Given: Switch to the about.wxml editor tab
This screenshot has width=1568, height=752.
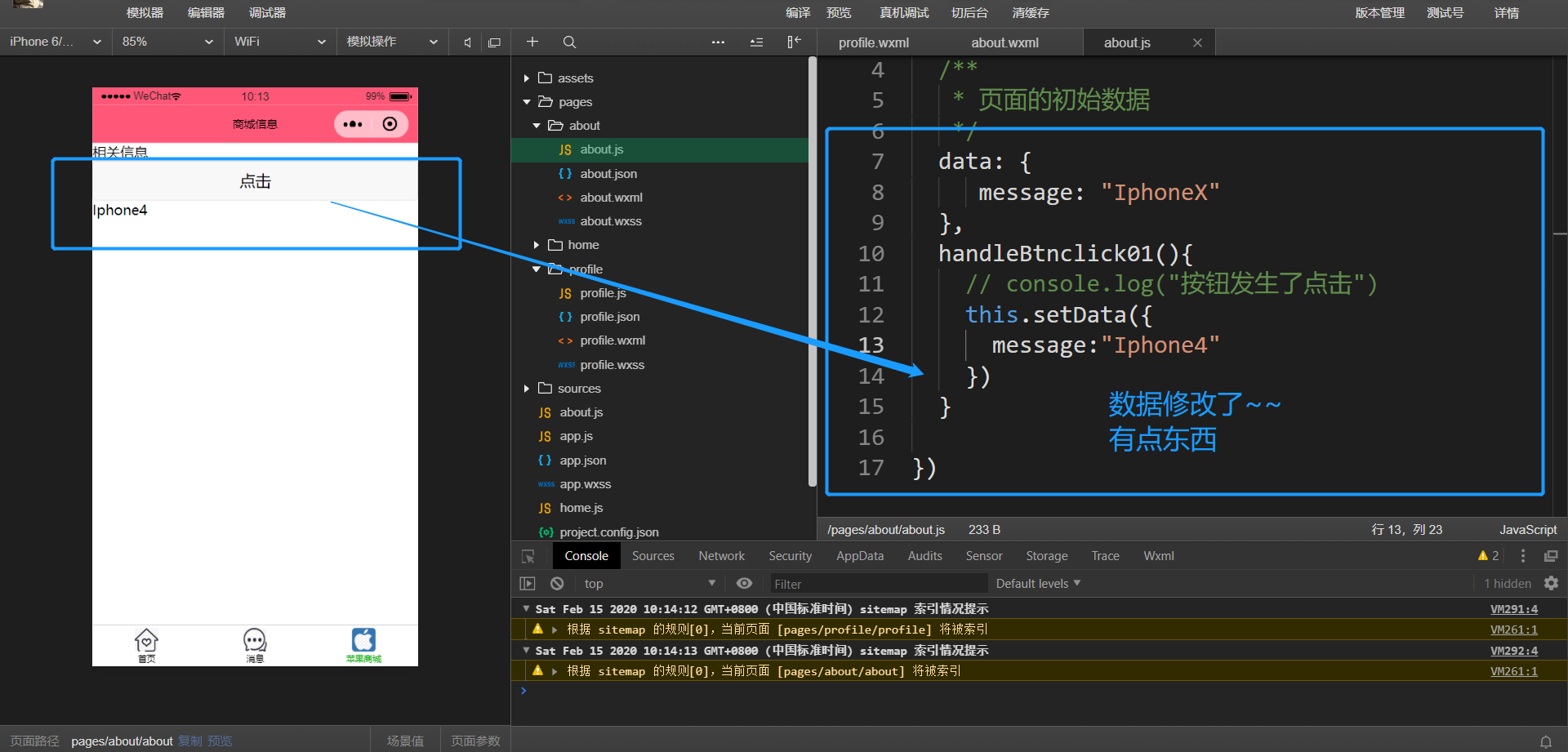Looking at the screenshot, I should click(1004, 42).
